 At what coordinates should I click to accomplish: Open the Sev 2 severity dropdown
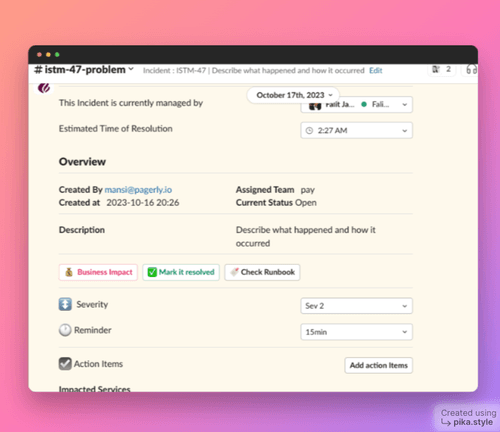pyautogui.click(x=356, y=306)
